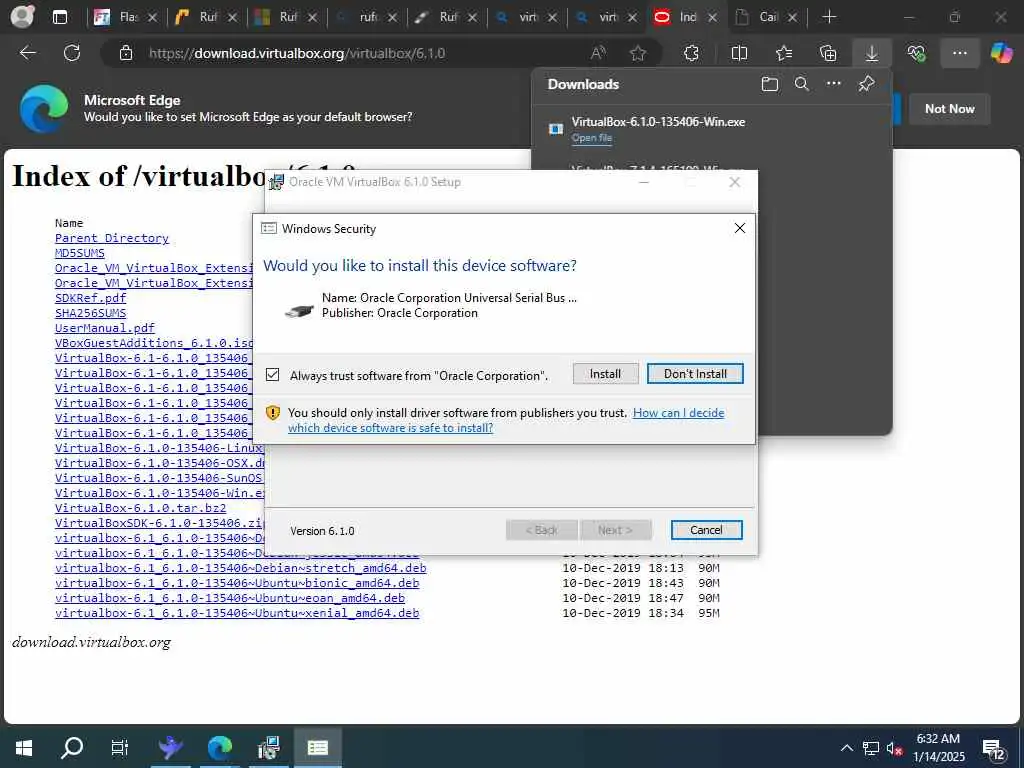The height and width of the screenshot is (768, 1024).
Task: Open Split screen icon
Action: [x=739, y=53]
